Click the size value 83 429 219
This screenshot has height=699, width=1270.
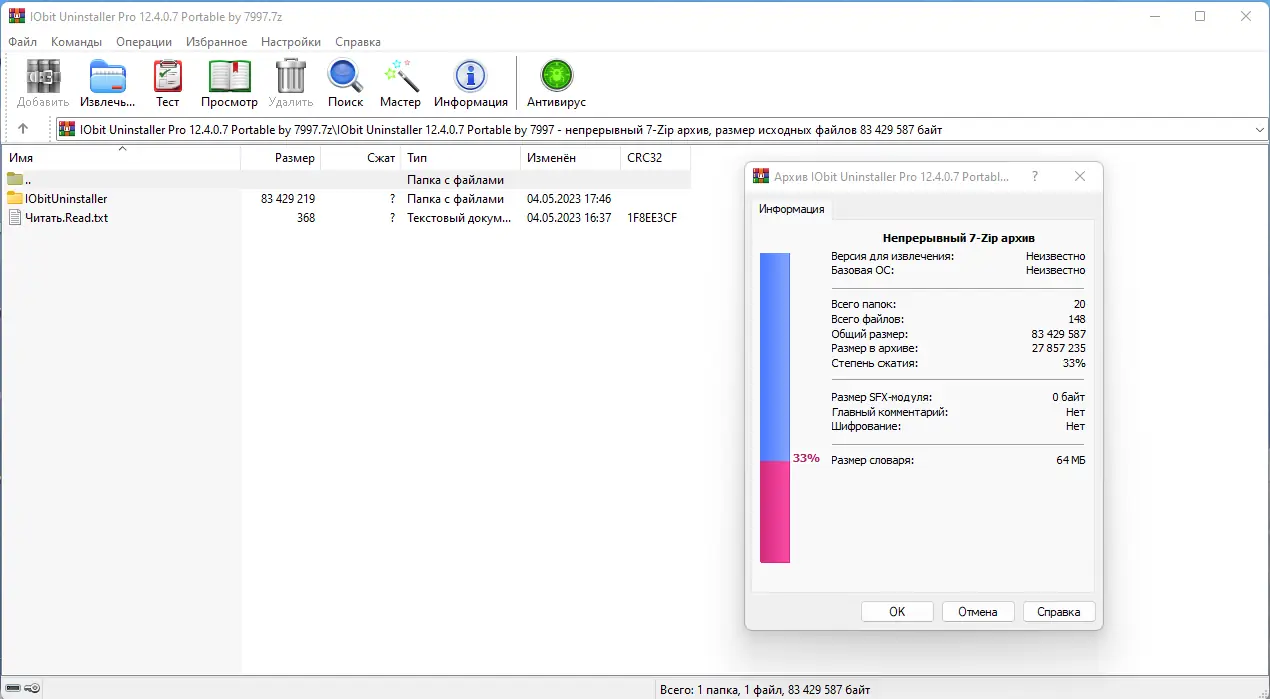click(288, 198)
